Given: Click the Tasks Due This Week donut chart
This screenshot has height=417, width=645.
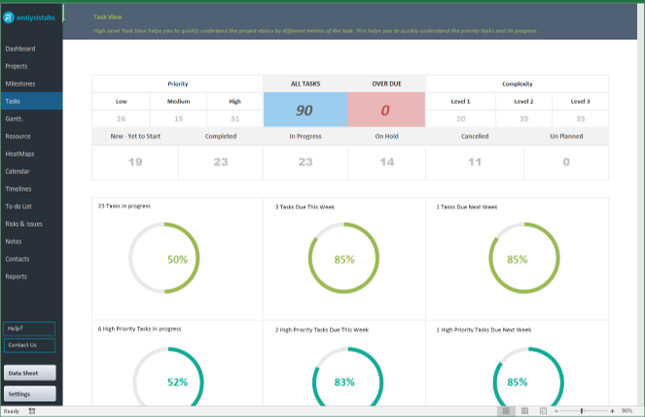Looking at the screenshot, I should pos(344,258).
